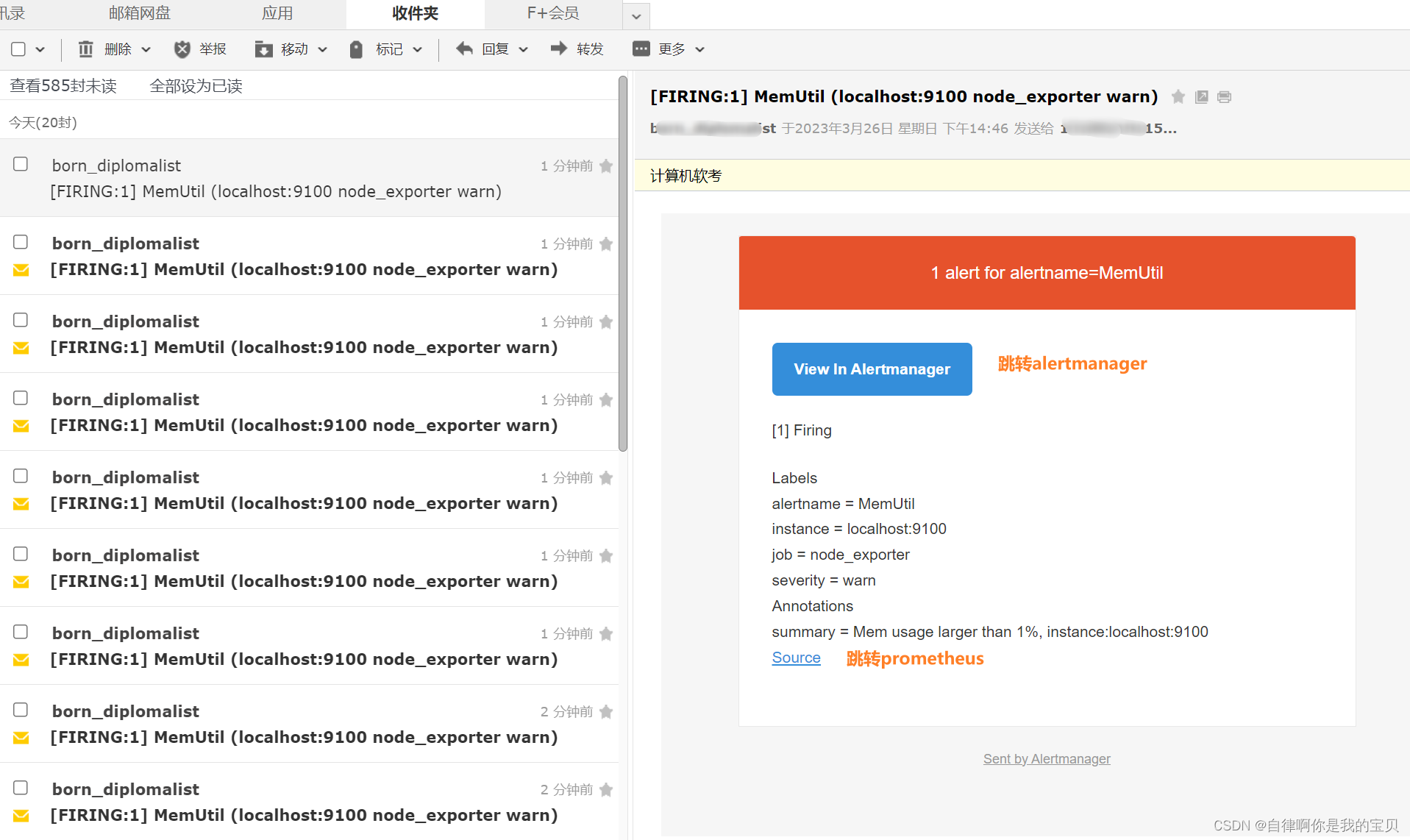Image resolution: width=1410 pixels, height=840 pixels.
Task: Star the first (selected) born_diplomalist email
Action: [606, 166]
